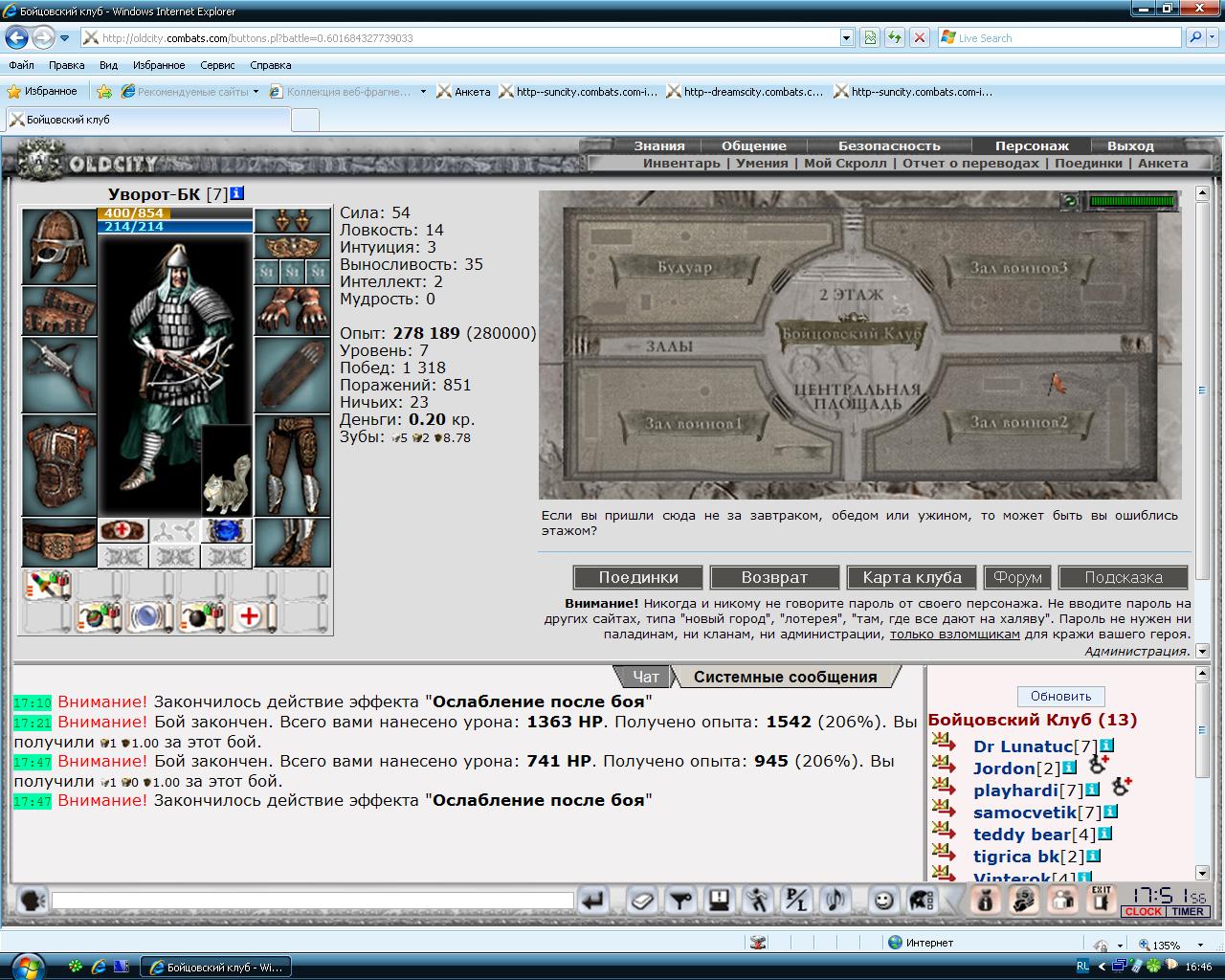Click the eraser clear-chat icon
Image resolution: width=1225 pixels, height=980 pixels.
641,901
